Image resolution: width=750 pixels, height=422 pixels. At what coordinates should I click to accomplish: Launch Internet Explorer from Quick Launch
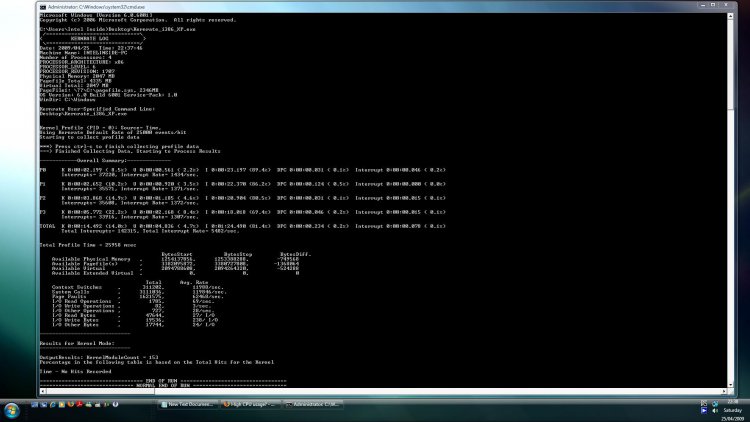click(53, 404)
